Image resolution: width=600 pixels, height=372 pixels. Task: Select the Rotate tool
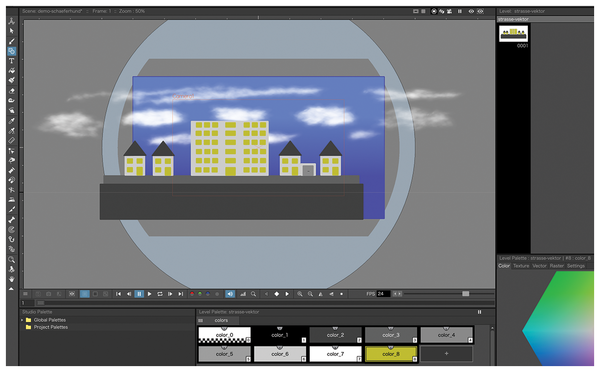point(11,269)
